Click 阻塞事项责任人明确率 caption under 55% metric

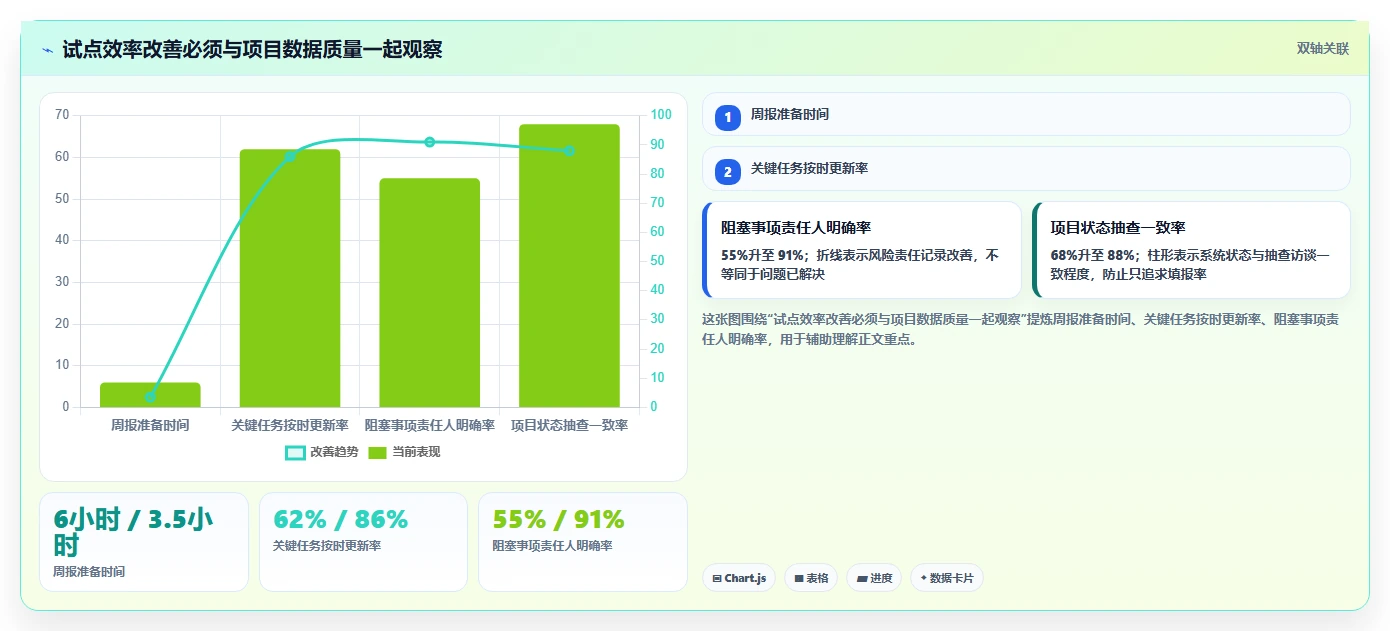click(x=553, y=546)
